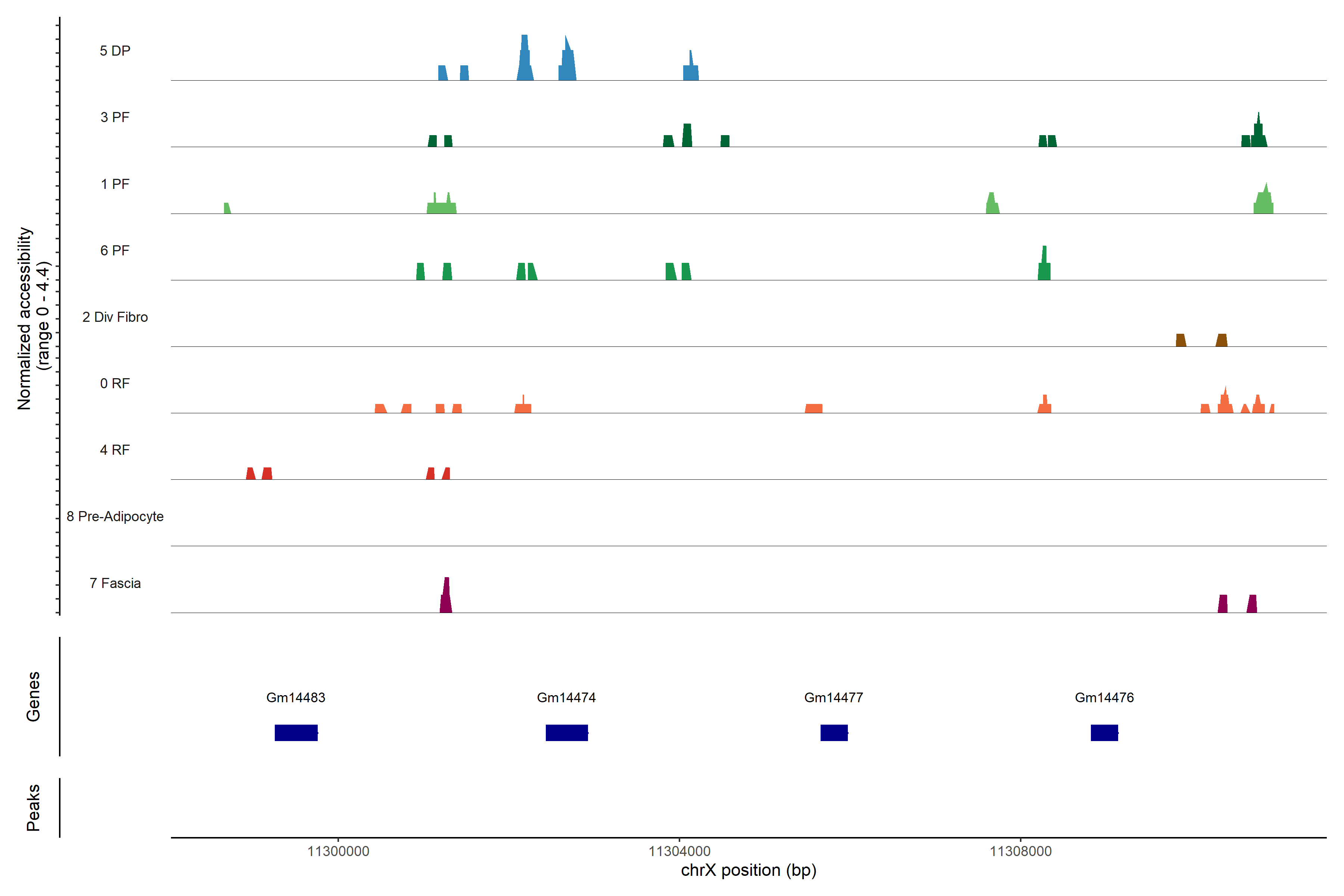The image size is (1344, 896).
Task: Click the maroon 7 Fascia tall peak
Action: 446,597
